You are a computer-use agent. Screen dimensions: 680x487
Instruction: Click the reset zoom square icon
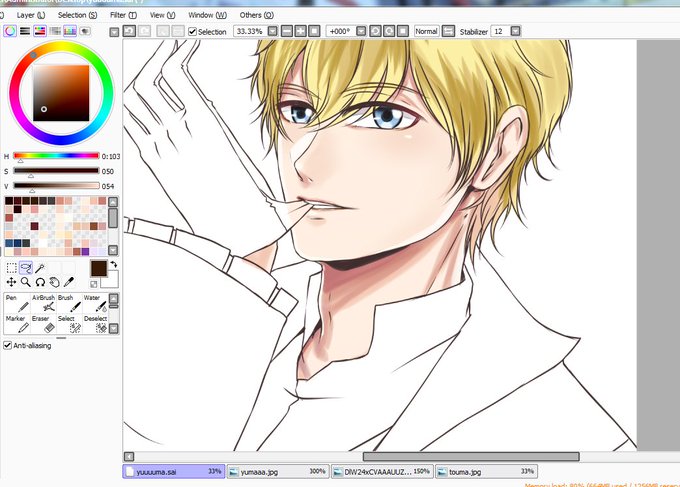click(x=314, y=31)
